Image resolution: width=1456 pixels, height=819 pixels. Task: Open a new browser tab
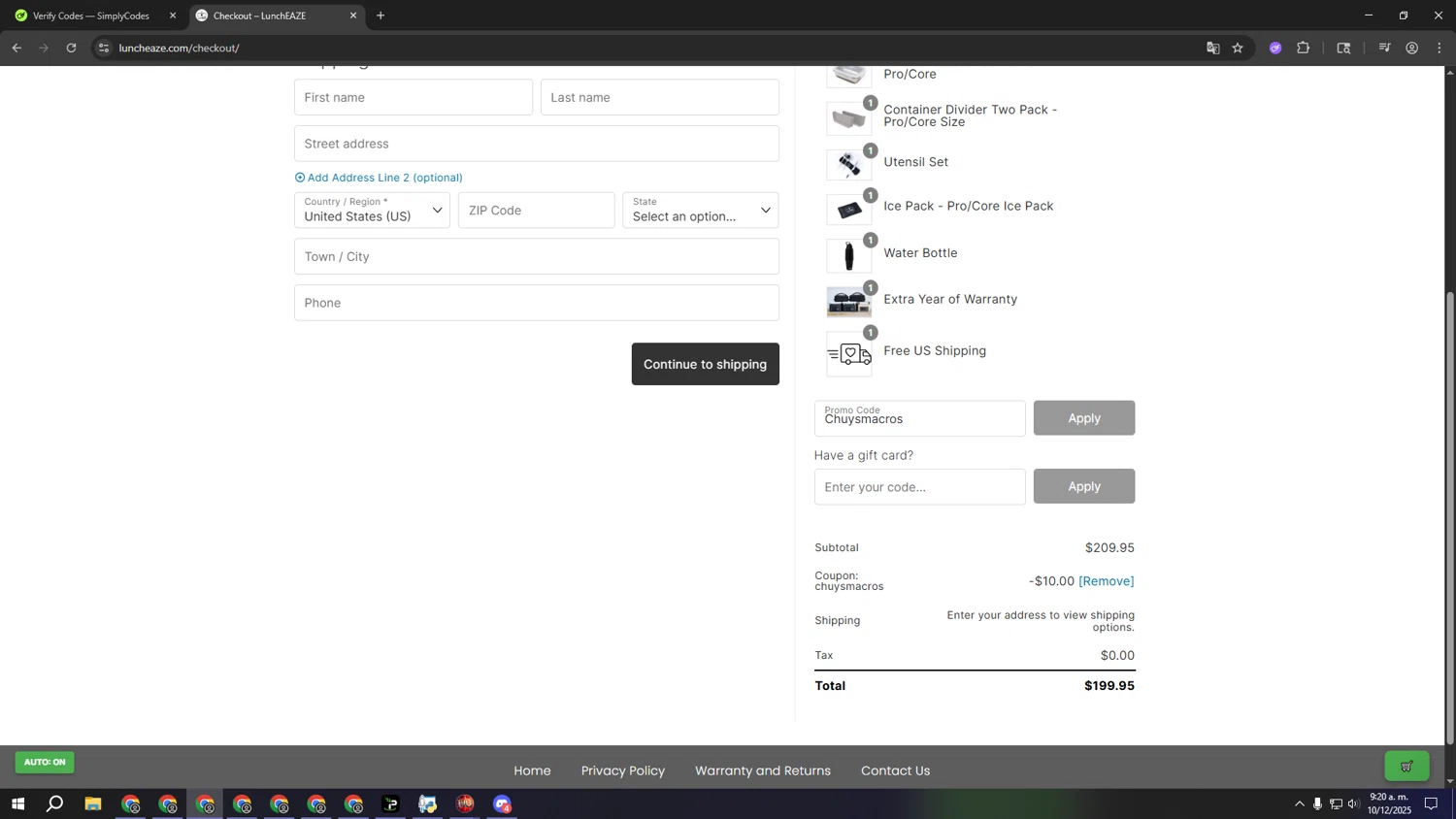tap(381, 16)
